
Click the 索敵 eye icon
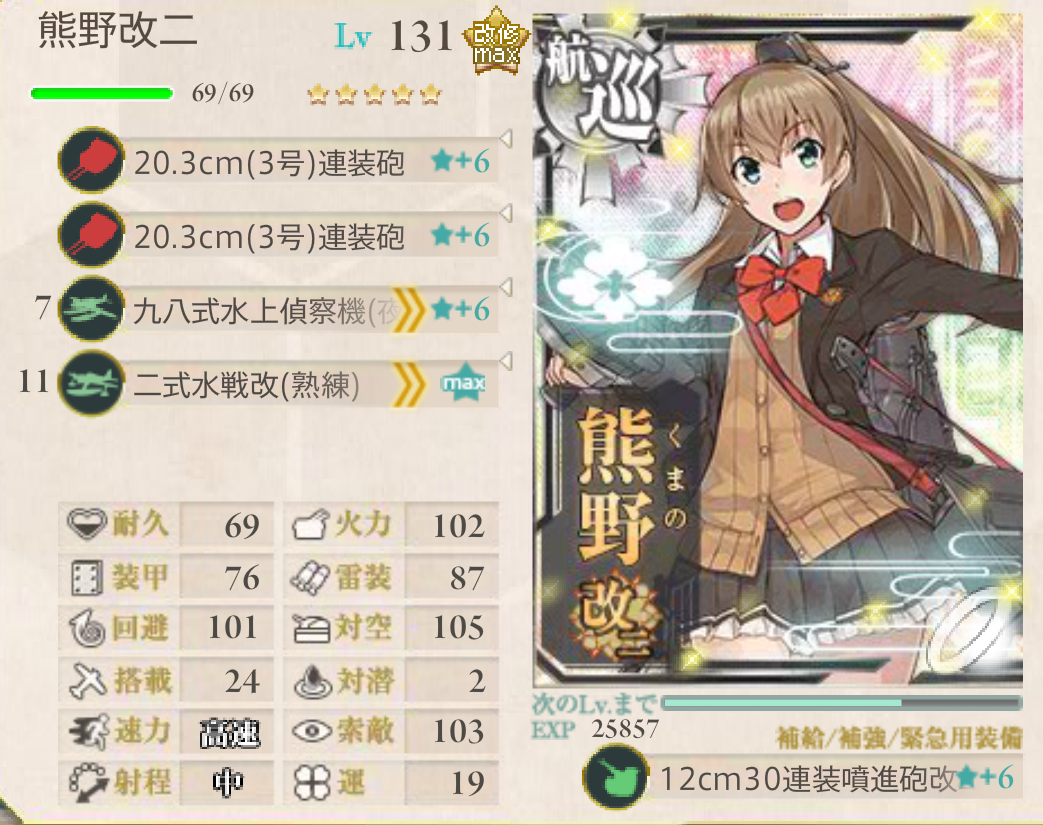pos(312,731)
